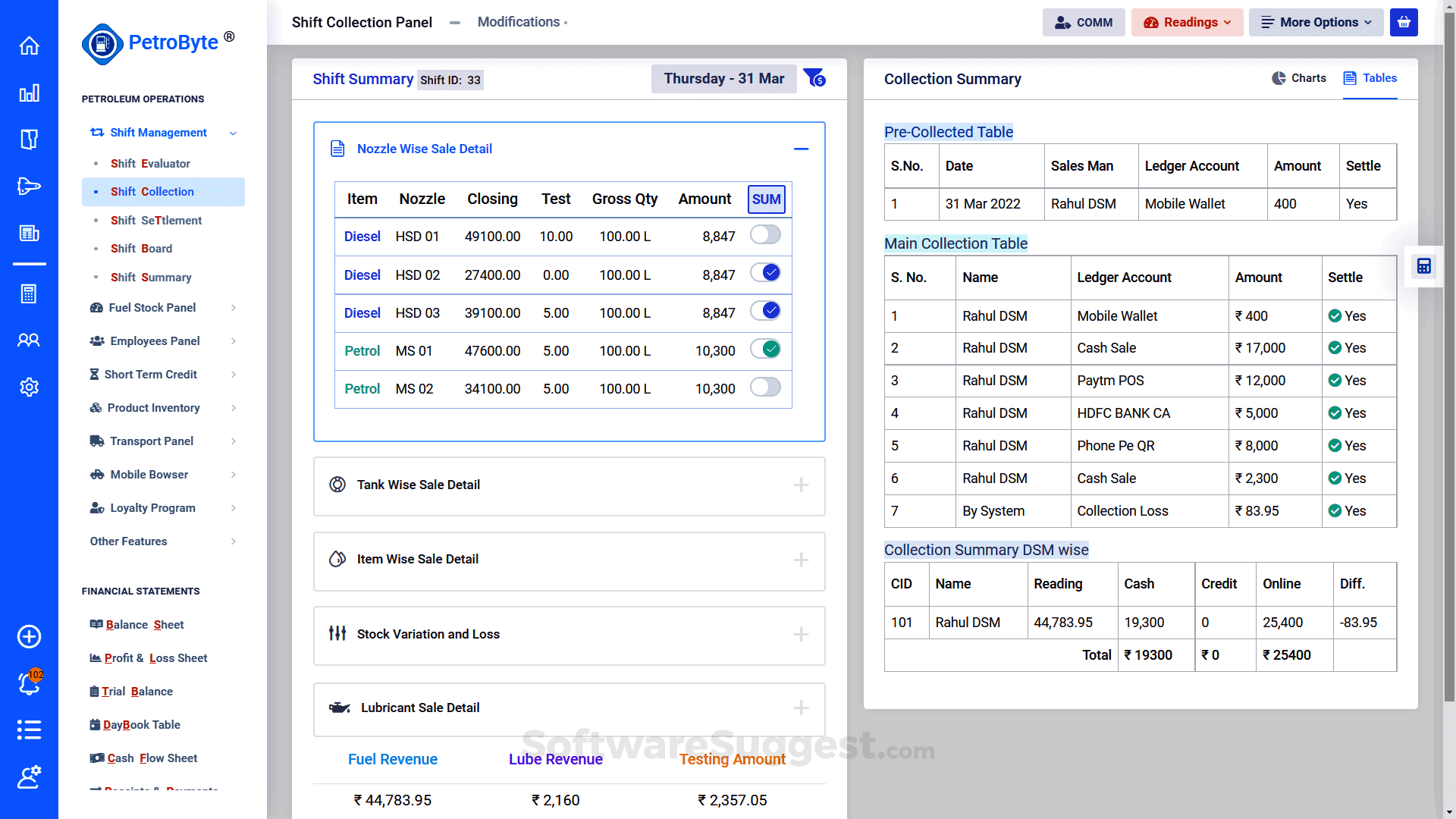The image size is (1456, 819).
Task: Open the bar chart analytics sidebar icon
Action: point(29,93)
